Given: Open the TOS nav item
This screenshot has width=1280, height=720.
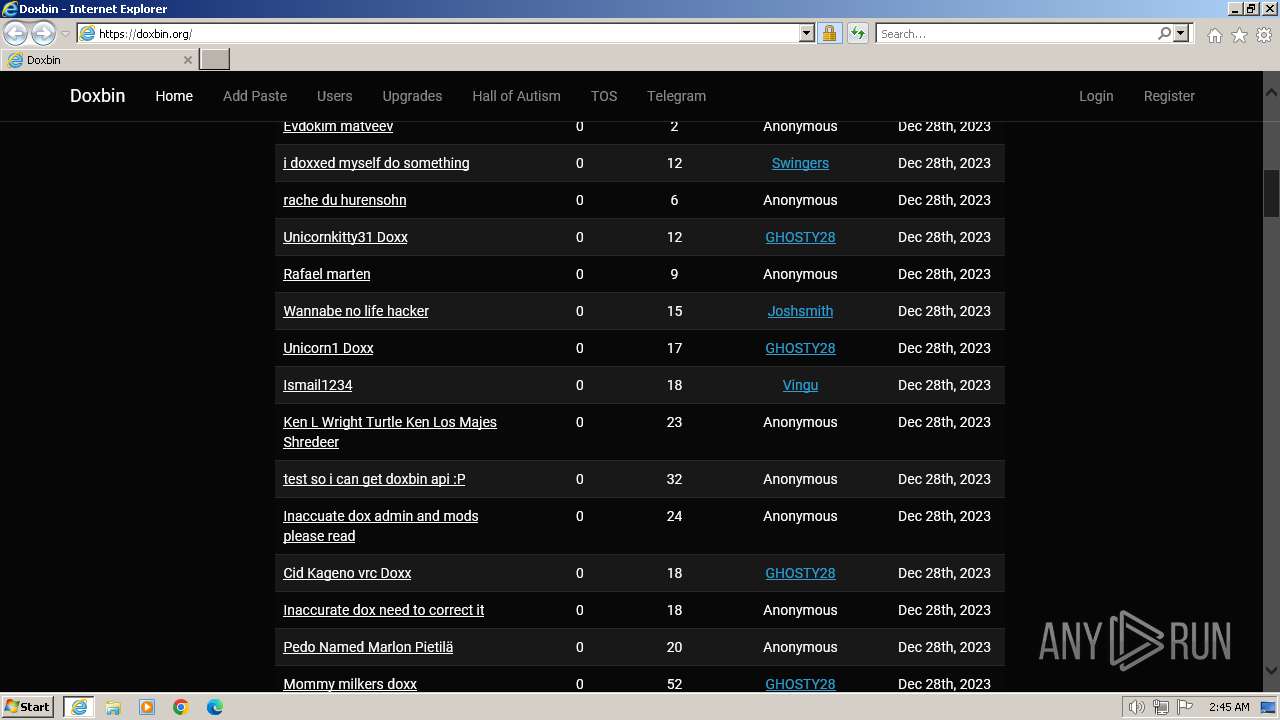Looking at the screenshot, I should pos(604,96).
